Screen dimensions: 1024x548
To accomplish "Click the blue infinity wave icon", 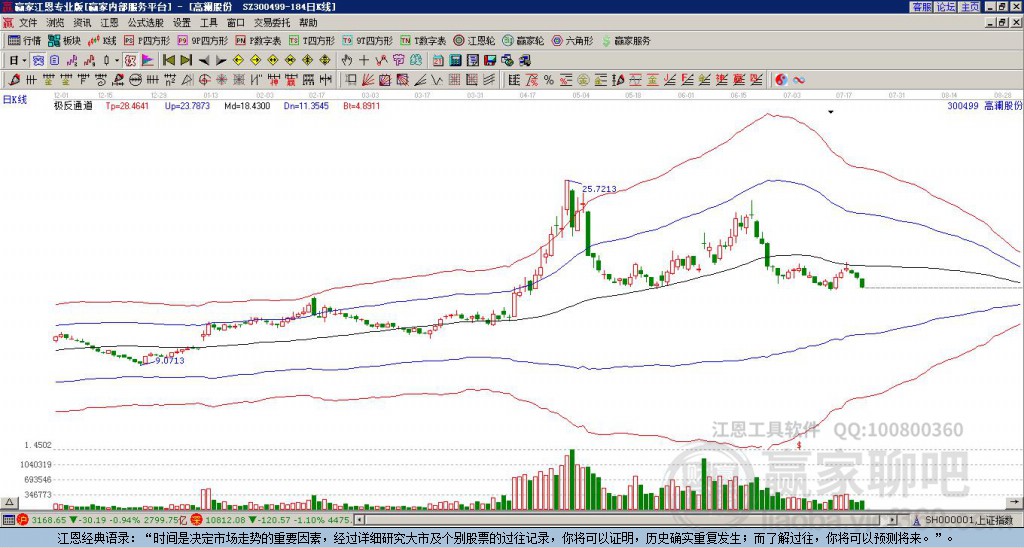I will tap(798, 80).
